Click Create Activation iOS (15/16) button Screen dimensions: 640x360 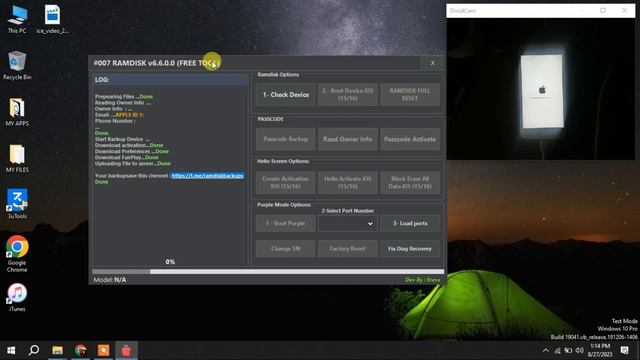pyautogui.click(x=286, y=182)
